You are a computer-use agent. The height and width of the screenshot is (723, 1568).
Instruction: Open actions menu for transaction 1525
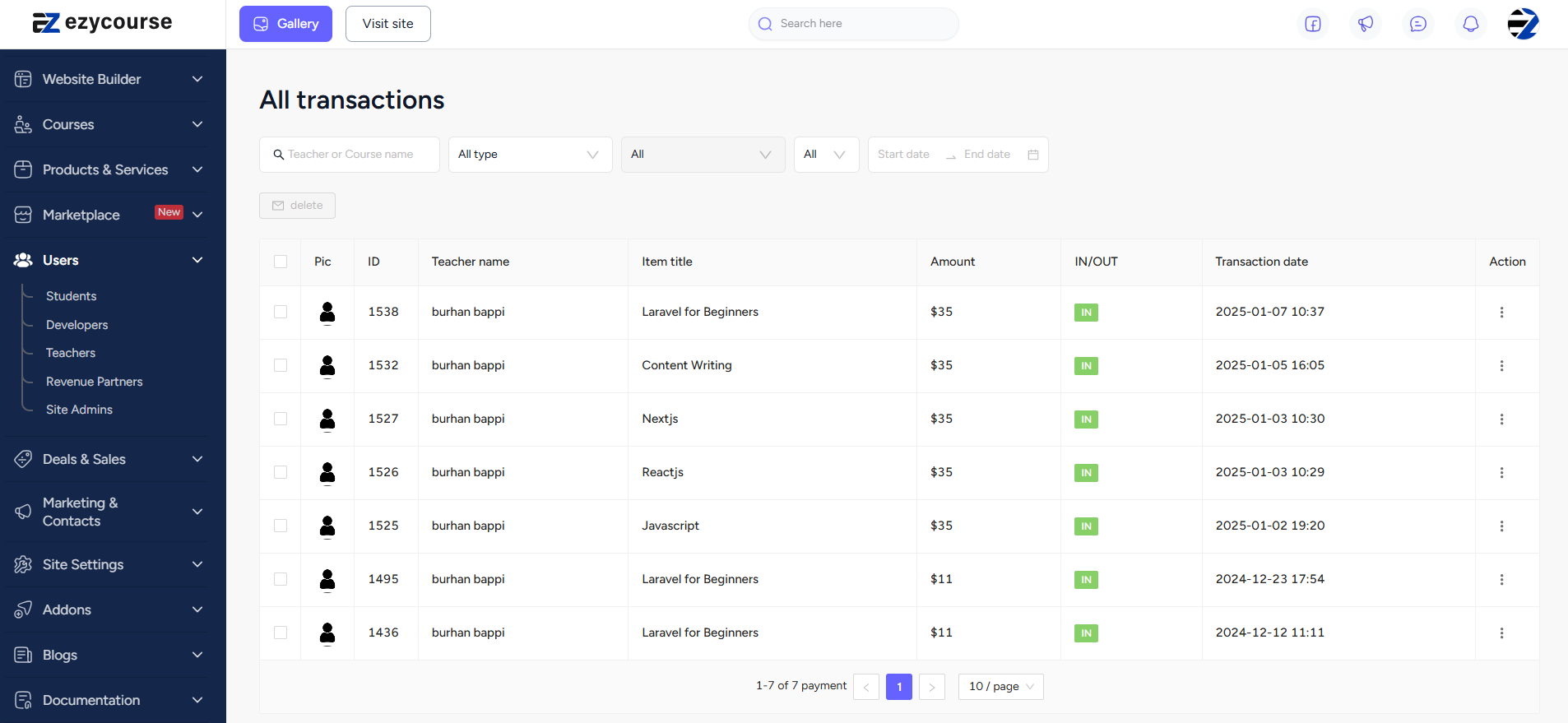[x=1501, y=526]
